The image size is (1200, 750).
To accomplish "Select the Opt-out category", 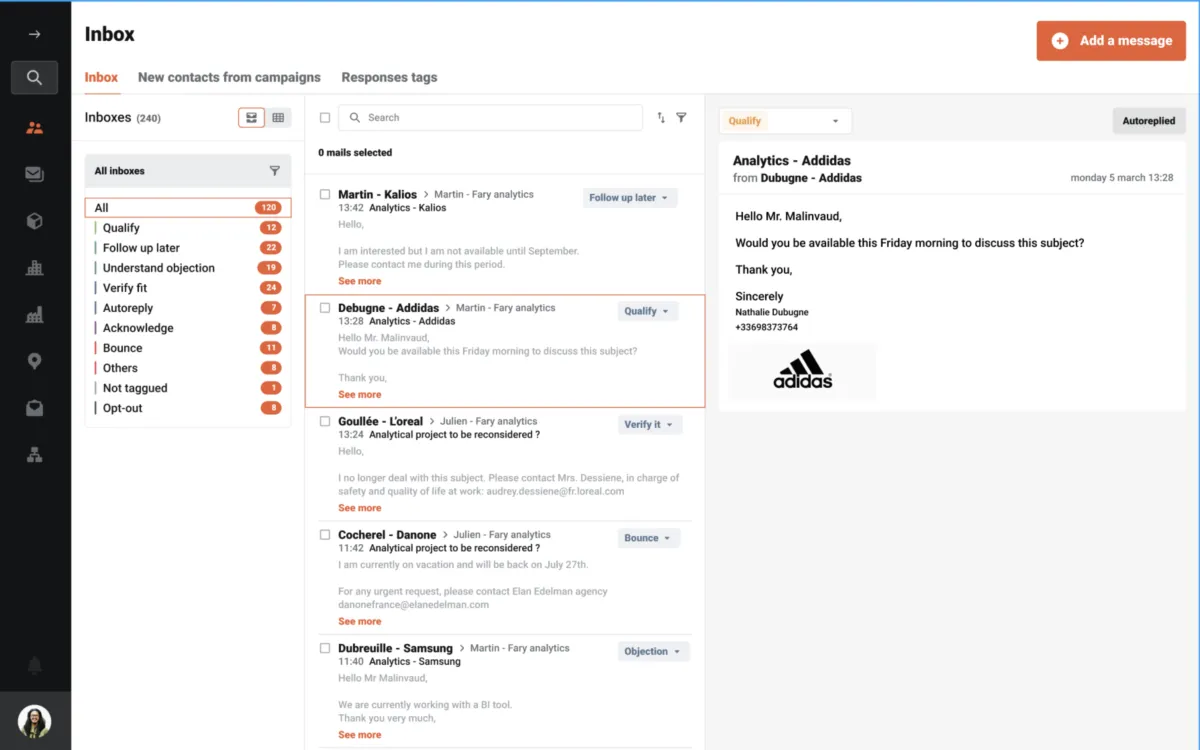I will click(188, 408).
